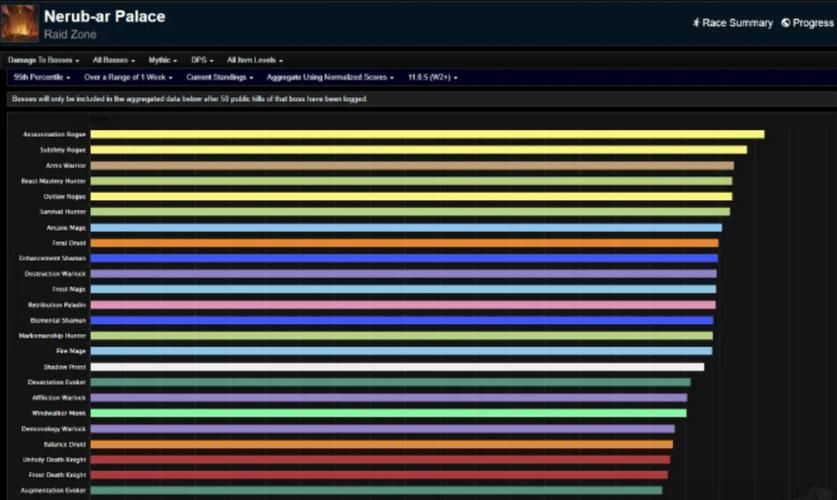
Task: Select the Unholy Death Knight label
Action: [x=54, y=459]
